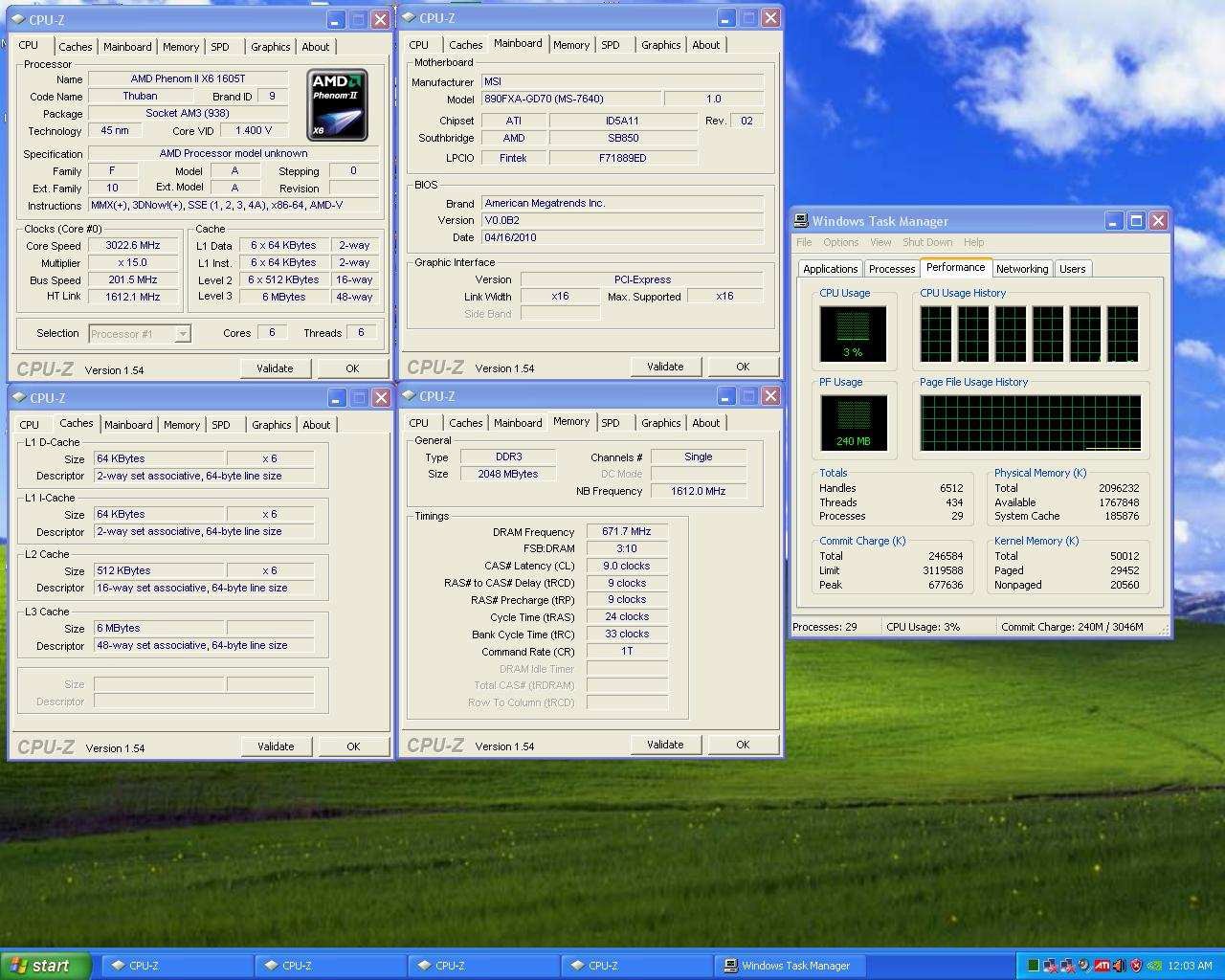Click the Physical Memory Total 2096232 value
This screenshot has width=1225, height=980.
click(1119, 488)
